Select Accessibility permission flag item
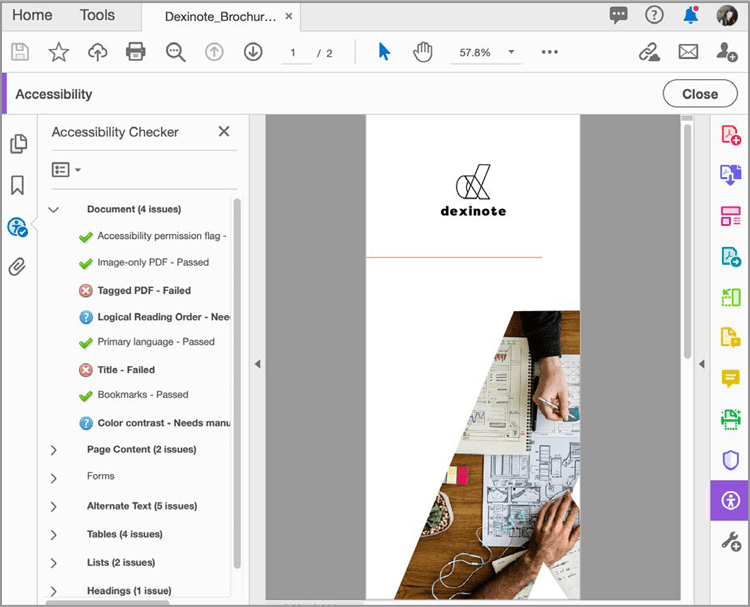Viewport: 750px width, 607px height. (x=153, y=236)
